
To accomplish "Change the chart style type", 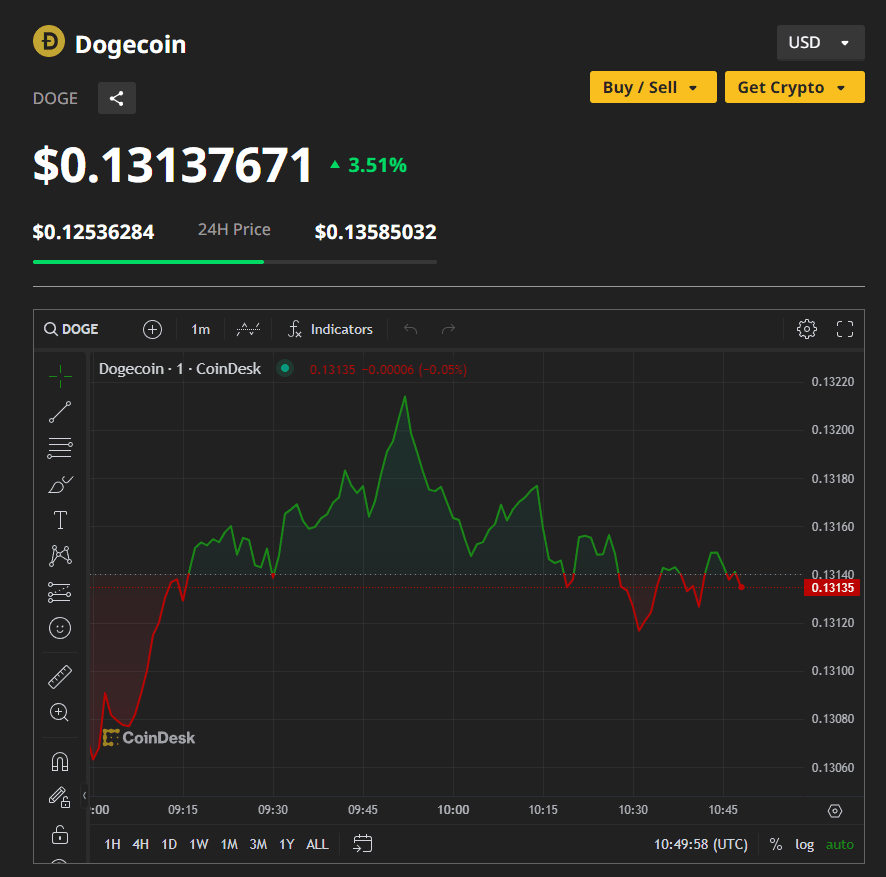I will [248, 329].
